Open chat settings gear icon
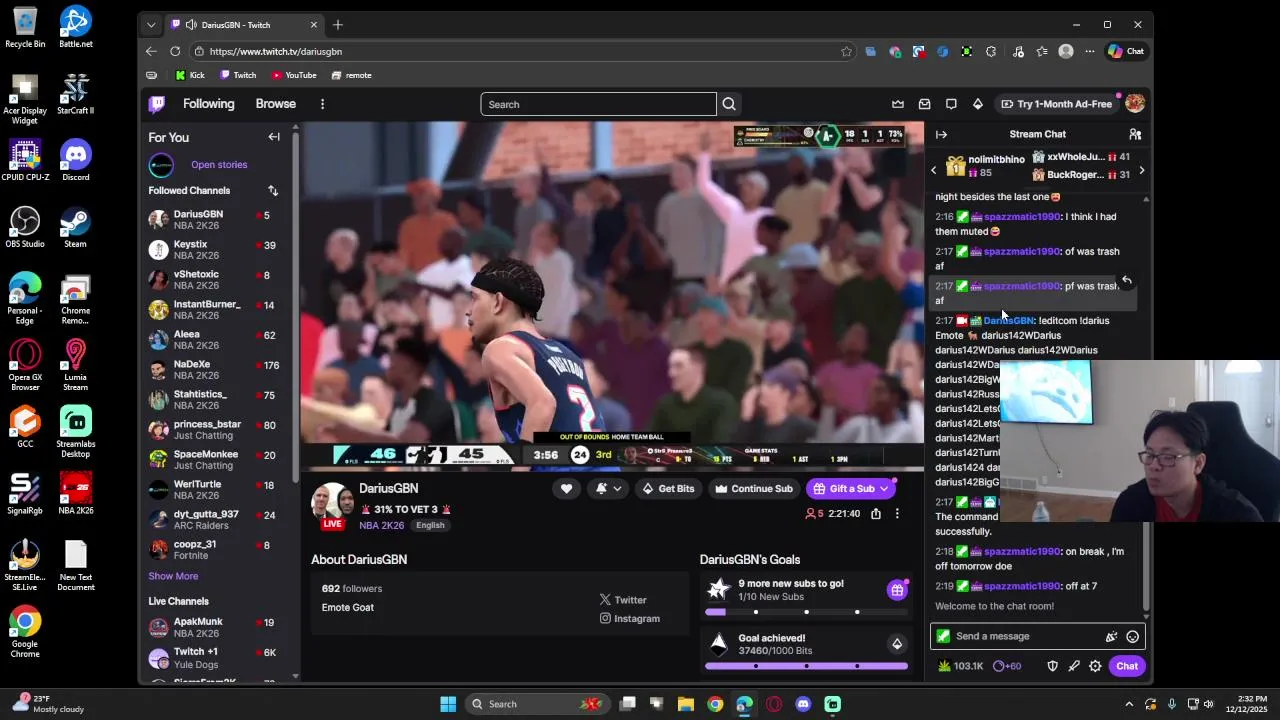Image resolution: width=1280 pixels, height=720 pixels. coord(1095,666)
